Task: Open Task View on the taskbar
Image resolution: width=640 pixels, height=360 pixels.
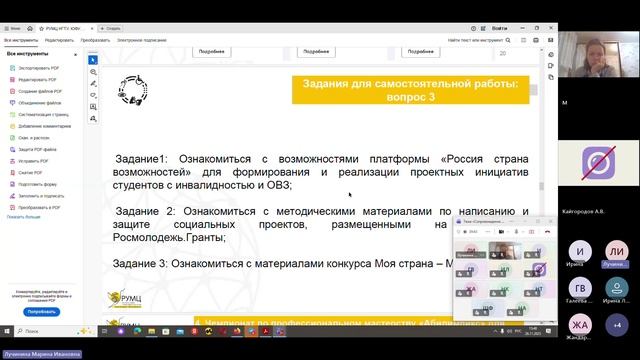Action: tap(104, 331)
